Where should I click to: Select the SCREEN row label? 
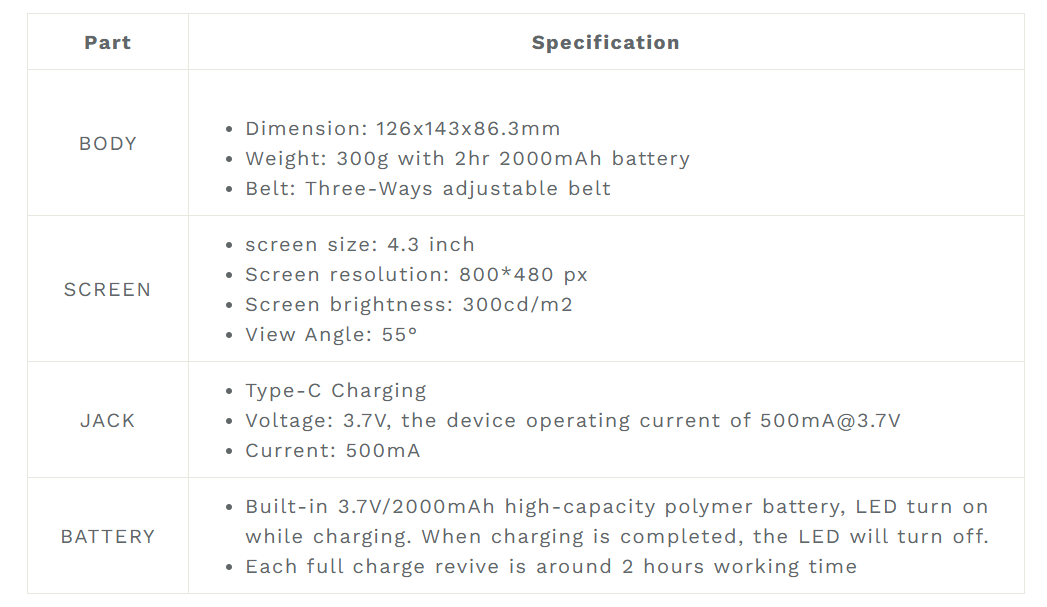108,289
